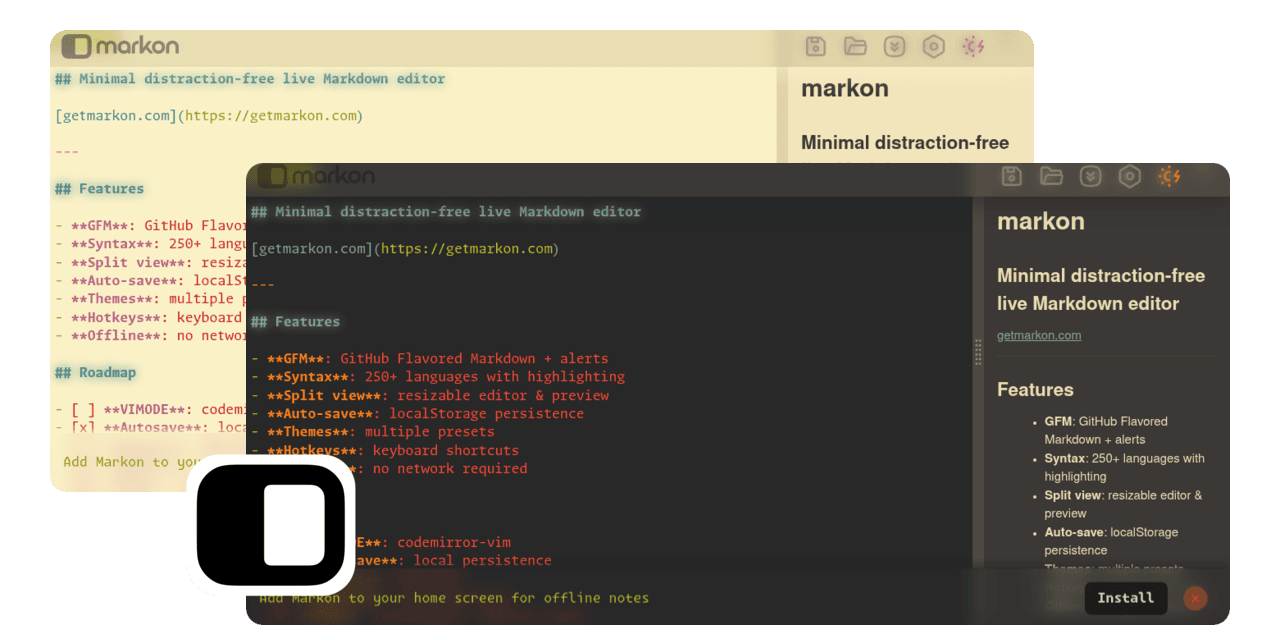
Task: Click the split view handle between editor and preview
Action: pos(978,352)
